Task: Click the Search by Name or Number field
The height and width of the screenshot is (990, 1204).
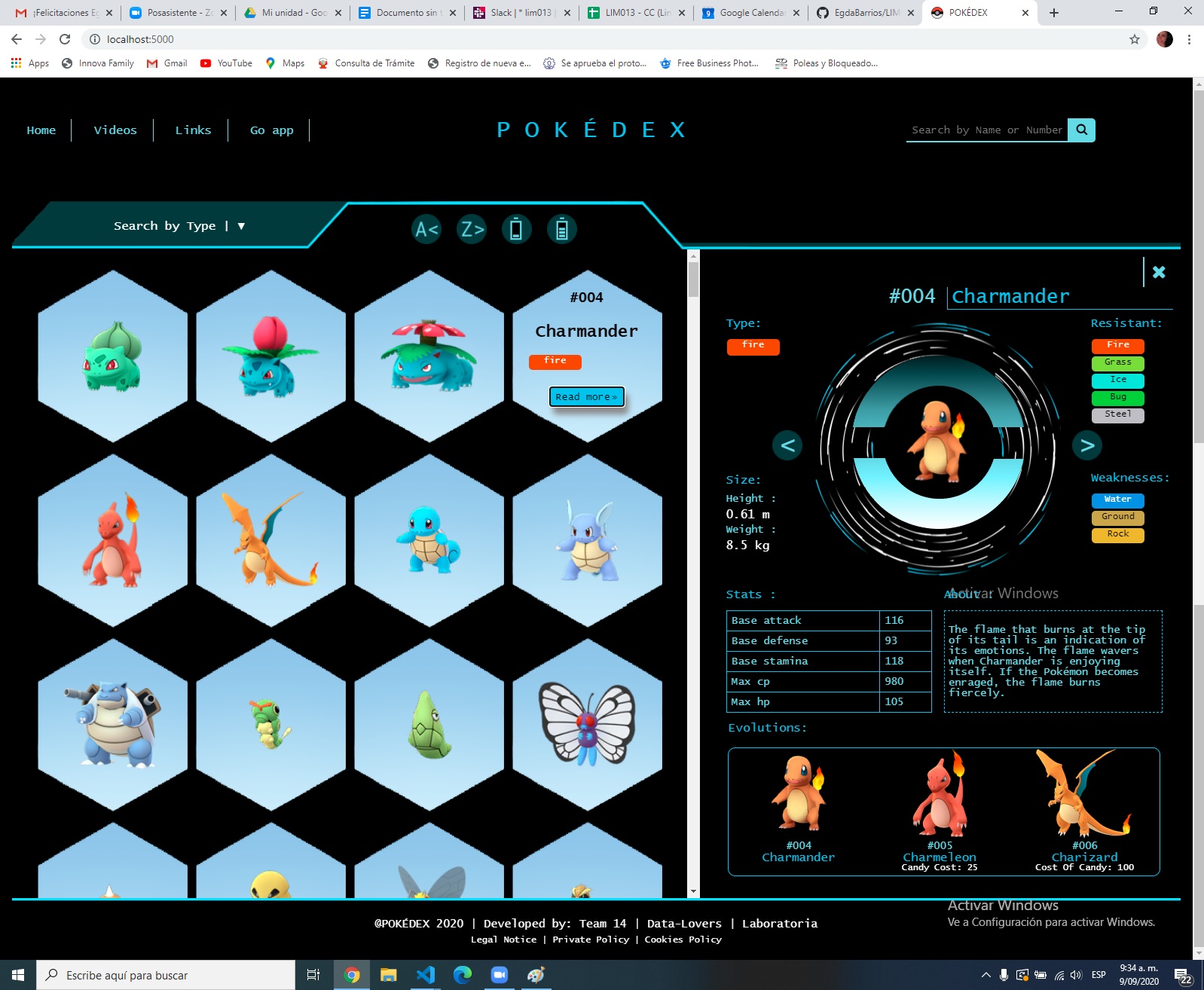Action: (x=986, y=130)
